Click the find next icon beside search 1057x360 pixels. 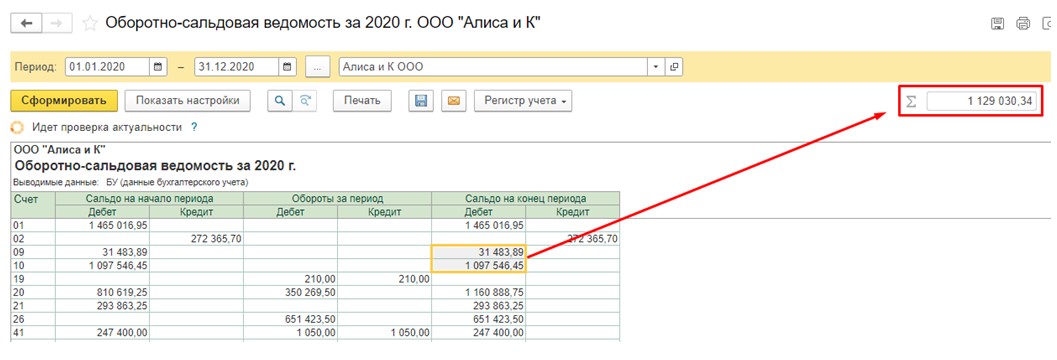(305, 100)
